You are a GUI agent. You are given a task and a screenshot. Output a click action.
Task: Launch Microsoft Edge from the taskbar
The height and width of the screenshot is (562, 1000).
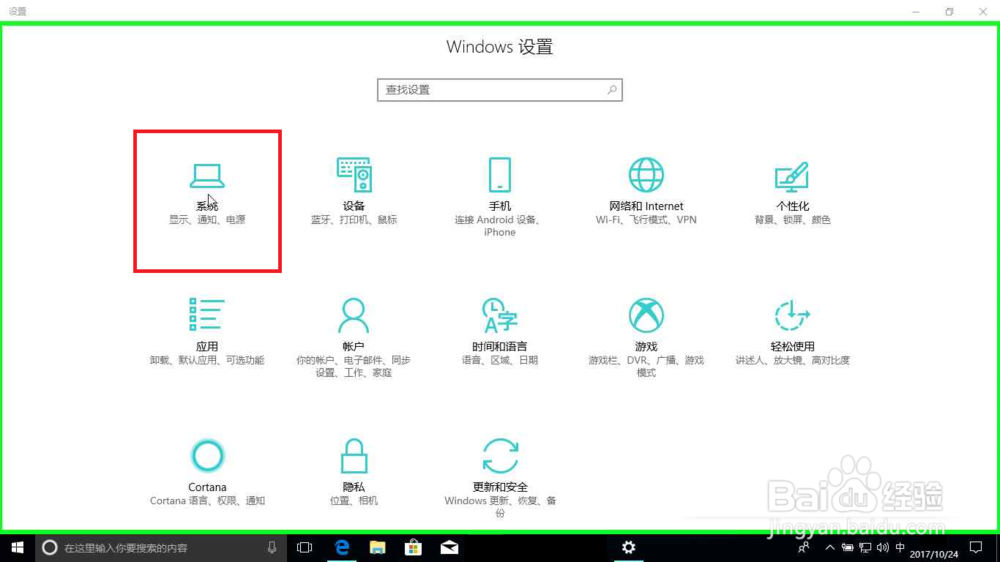(342, 547)
